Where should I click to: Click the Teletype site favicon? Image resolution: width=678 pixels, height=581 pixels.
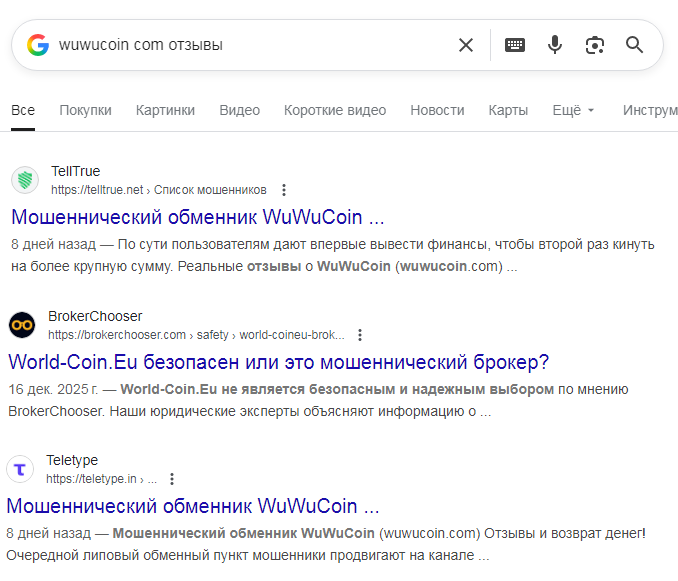tap(20, 470)
